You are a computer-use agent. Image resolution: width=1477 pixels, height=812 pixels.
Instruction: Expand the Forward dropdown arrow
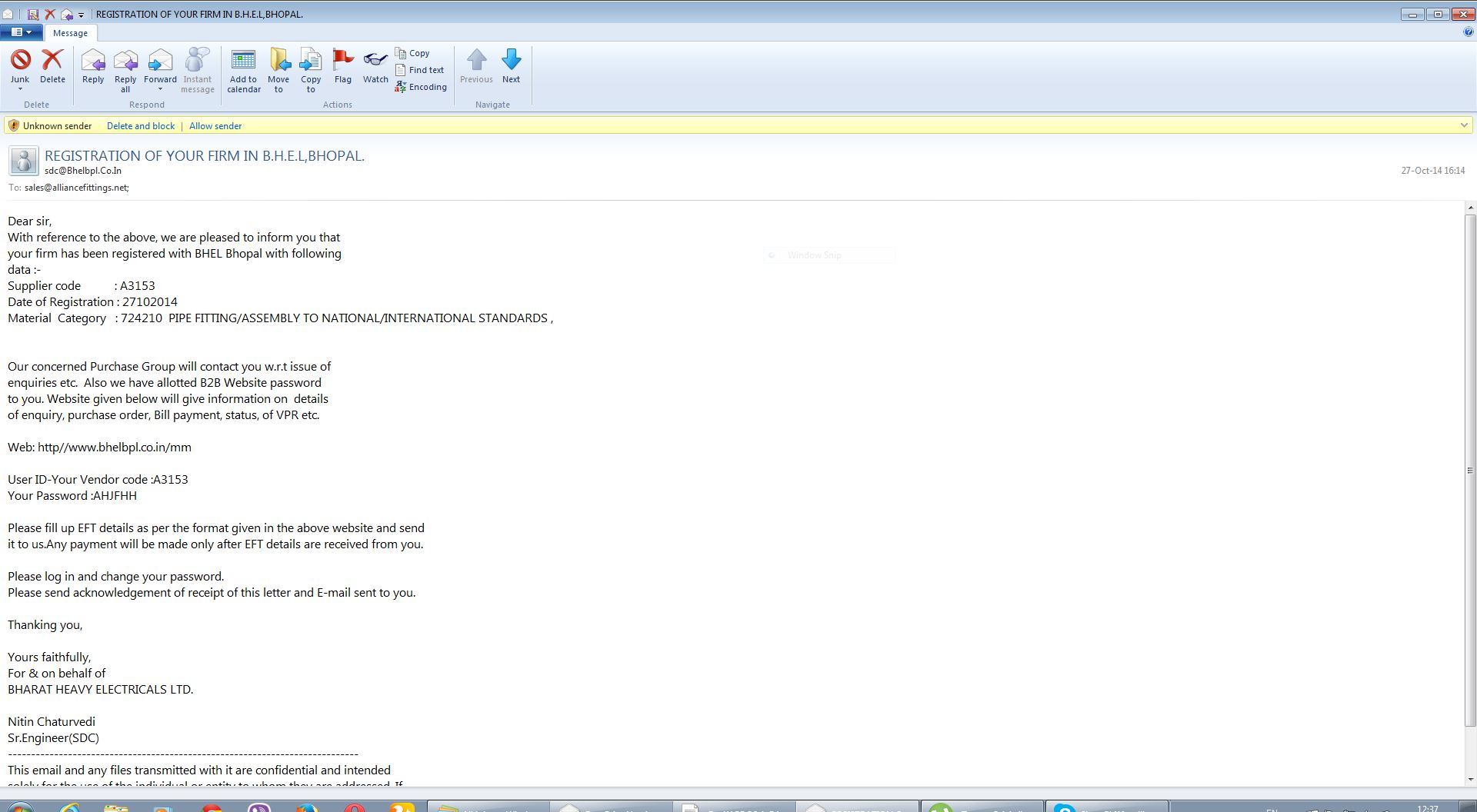pos(160,89)
